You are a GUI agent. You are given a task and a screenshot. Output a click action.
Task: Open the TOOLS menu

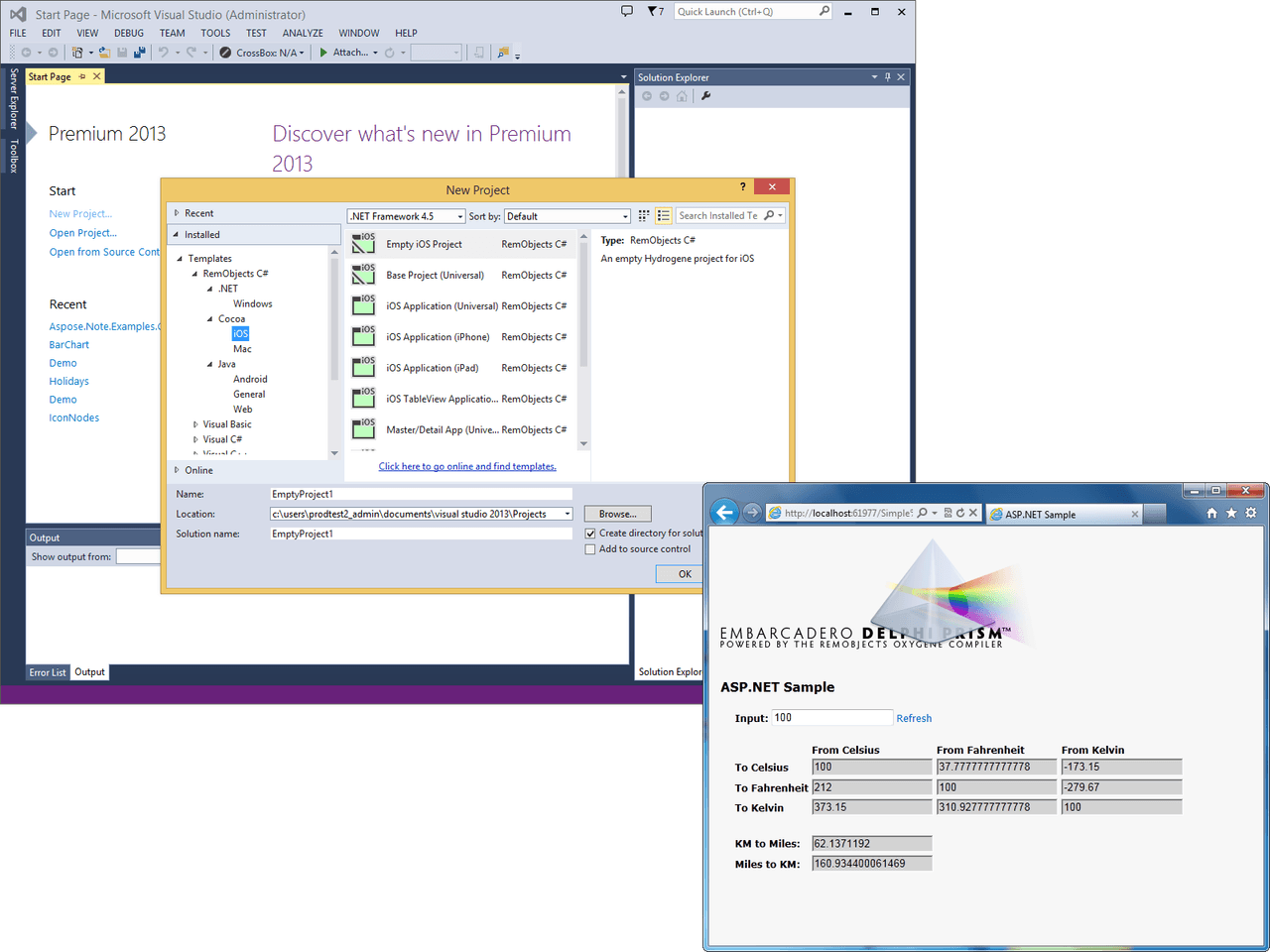[x=215, y=33]
